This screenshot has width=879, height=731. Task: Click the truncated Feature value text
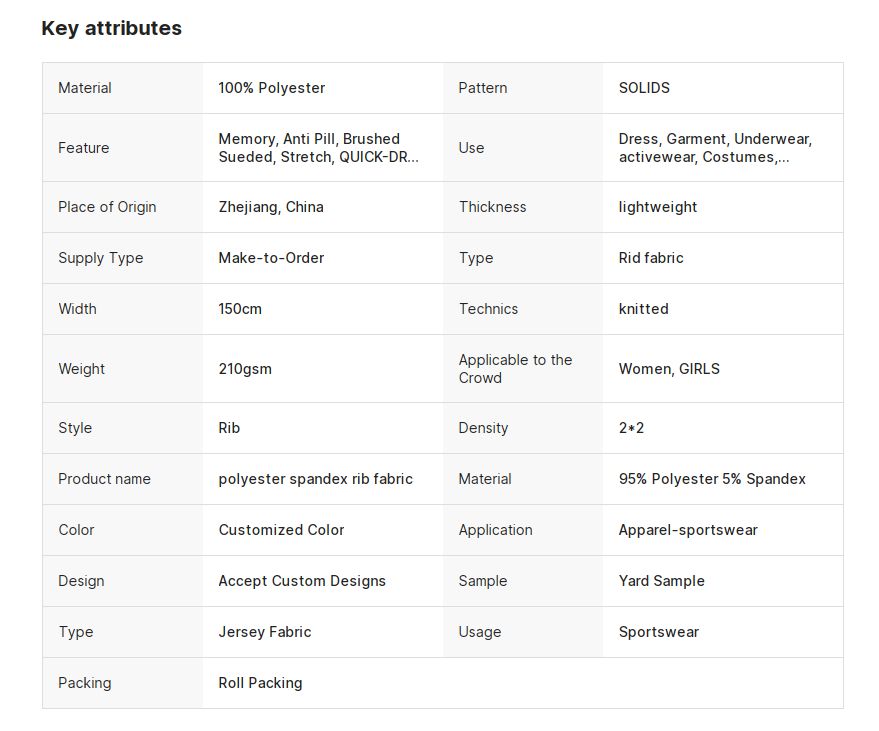[318, 148]
